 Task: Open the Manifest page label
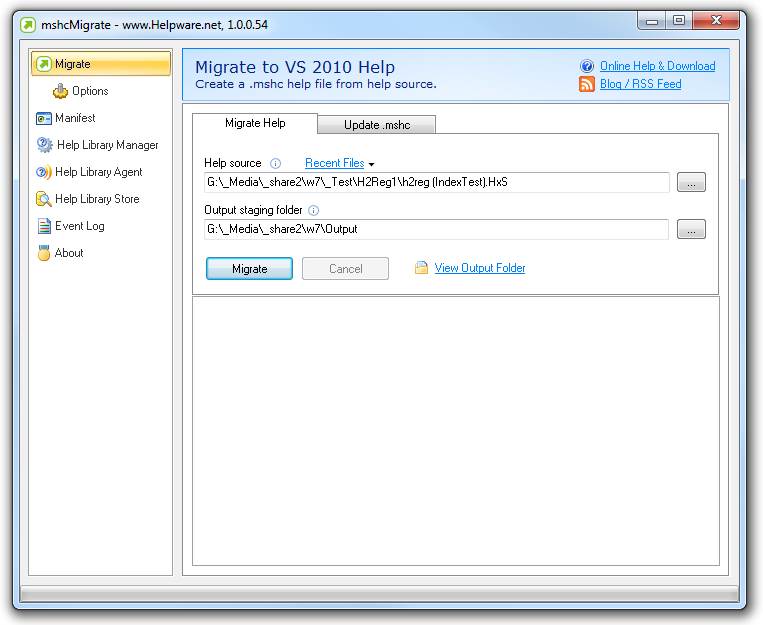pyautogui.click(x=75, y=118)
